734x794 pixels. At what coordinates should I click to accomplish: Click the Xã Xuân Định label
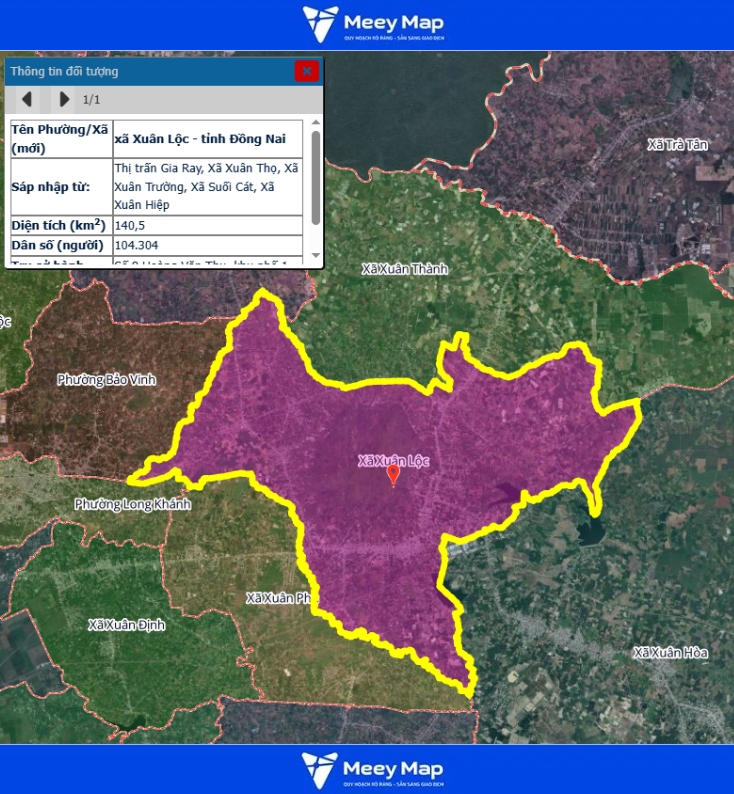click(x=127, y=625)
